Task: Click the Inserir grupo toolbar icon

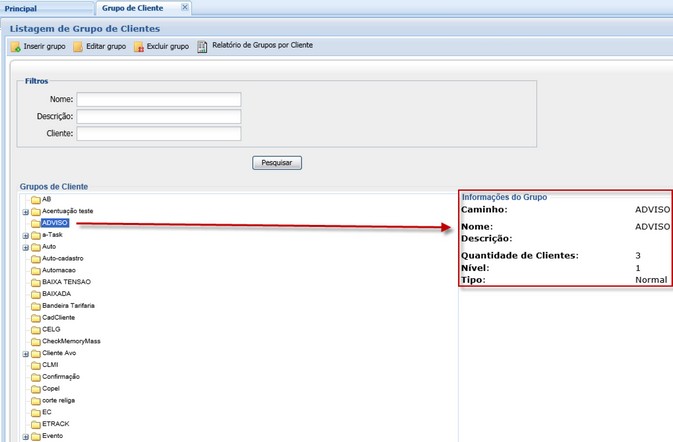Action: pyautogui.click(x=15, y=47)
